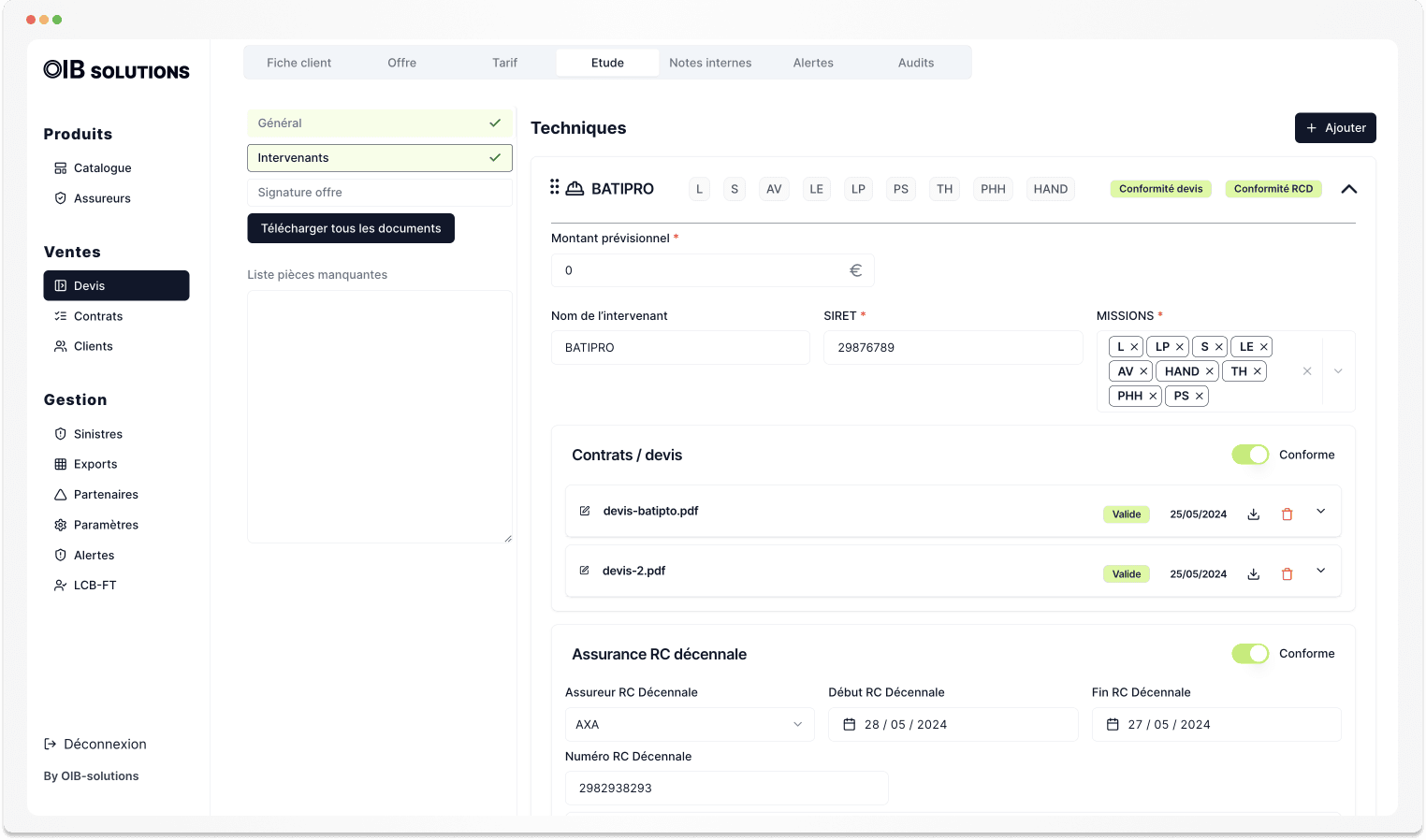
Task: Switch to the Notes internes tab
Action: point(710,63)
